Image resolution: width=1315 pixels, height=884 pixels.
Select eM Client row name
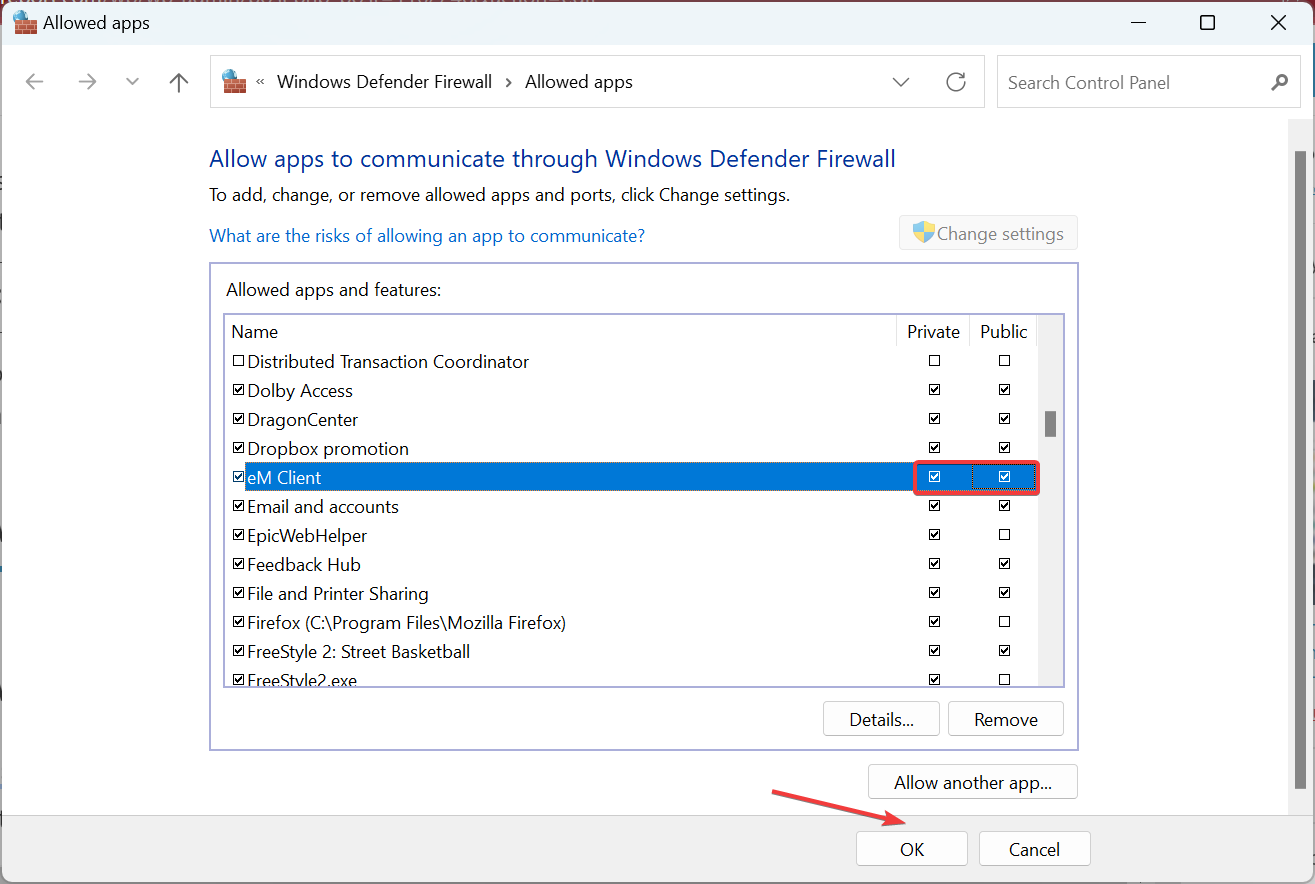click(285, 477)
